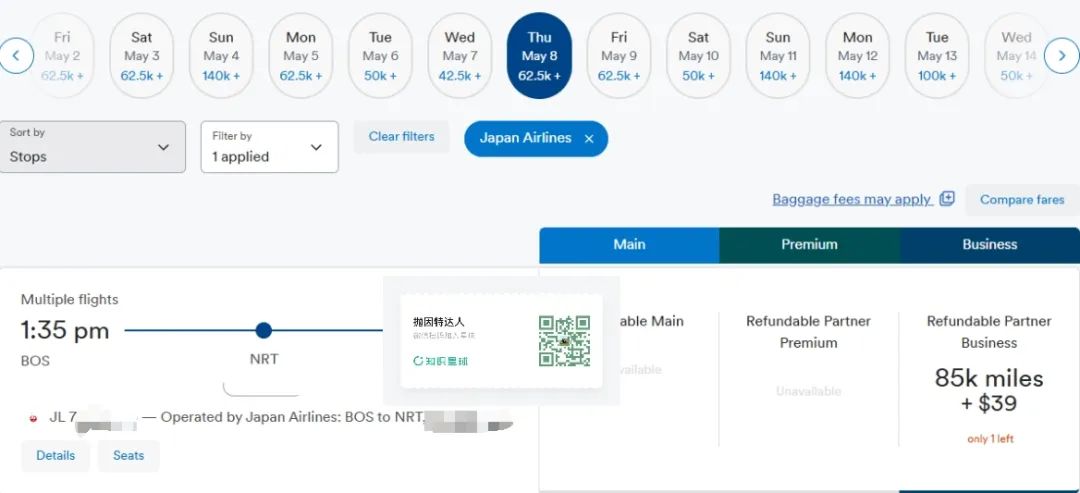Select the Main cabin tab
Screen dimensions: 1080x493
629,245
